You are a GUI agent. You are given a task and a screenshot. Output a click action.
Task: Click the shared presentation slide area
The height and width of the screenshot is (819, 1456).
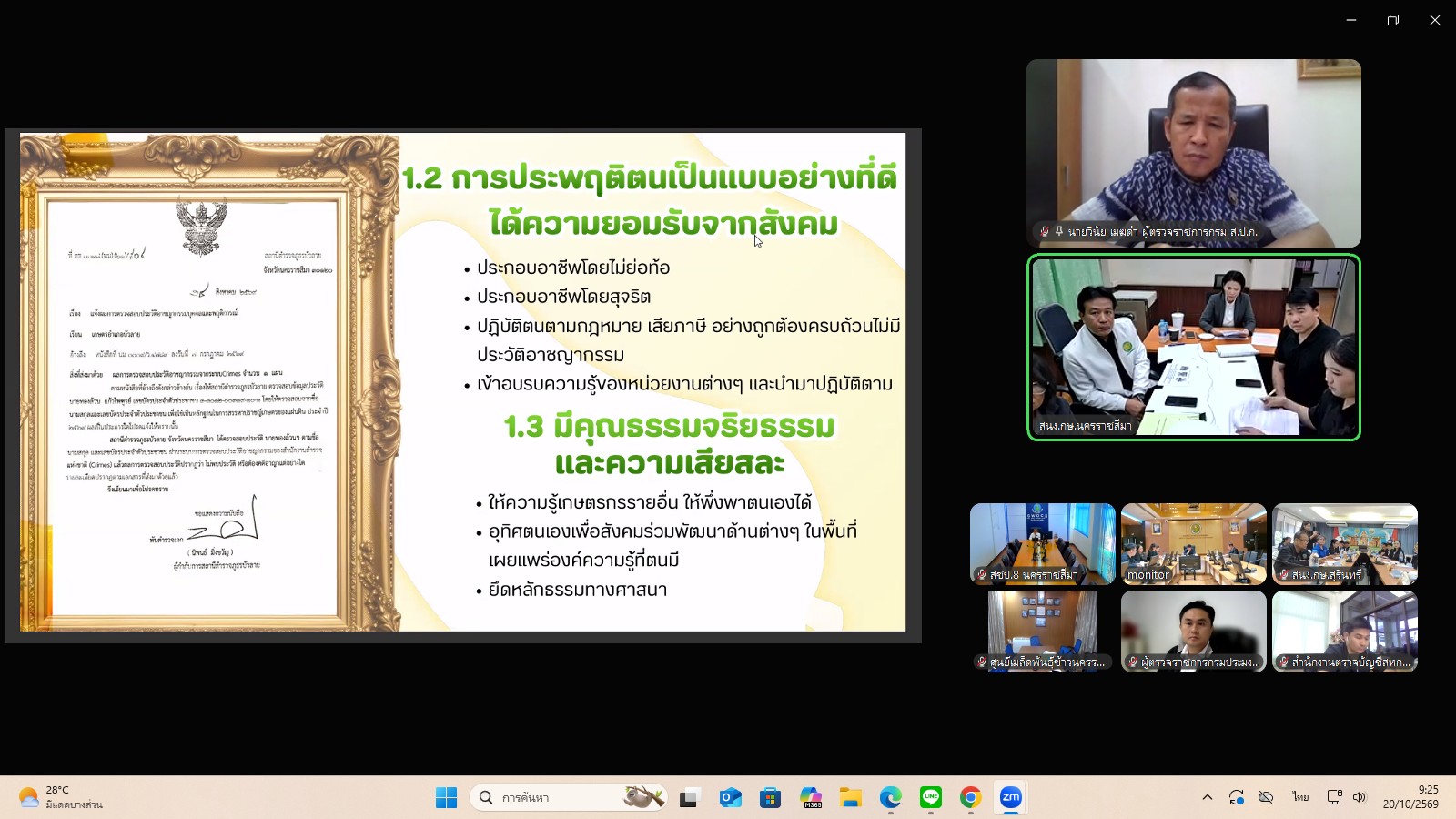463,382
